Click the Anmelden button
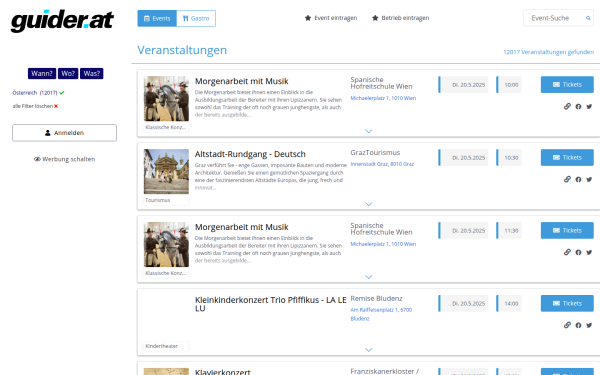The image size is (600, 375). (x=64, y=133)
